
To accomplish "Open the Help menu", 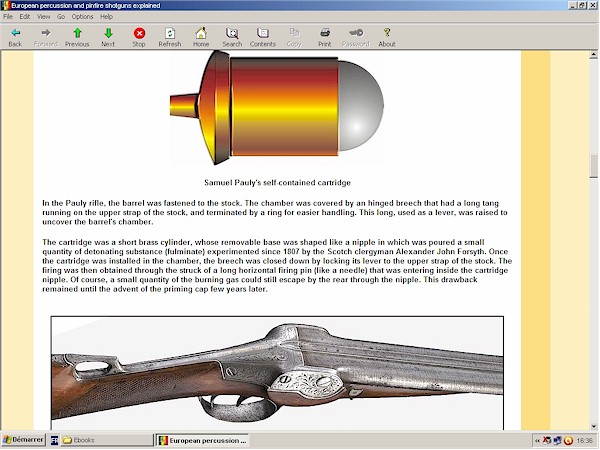I will pos(106,17).
